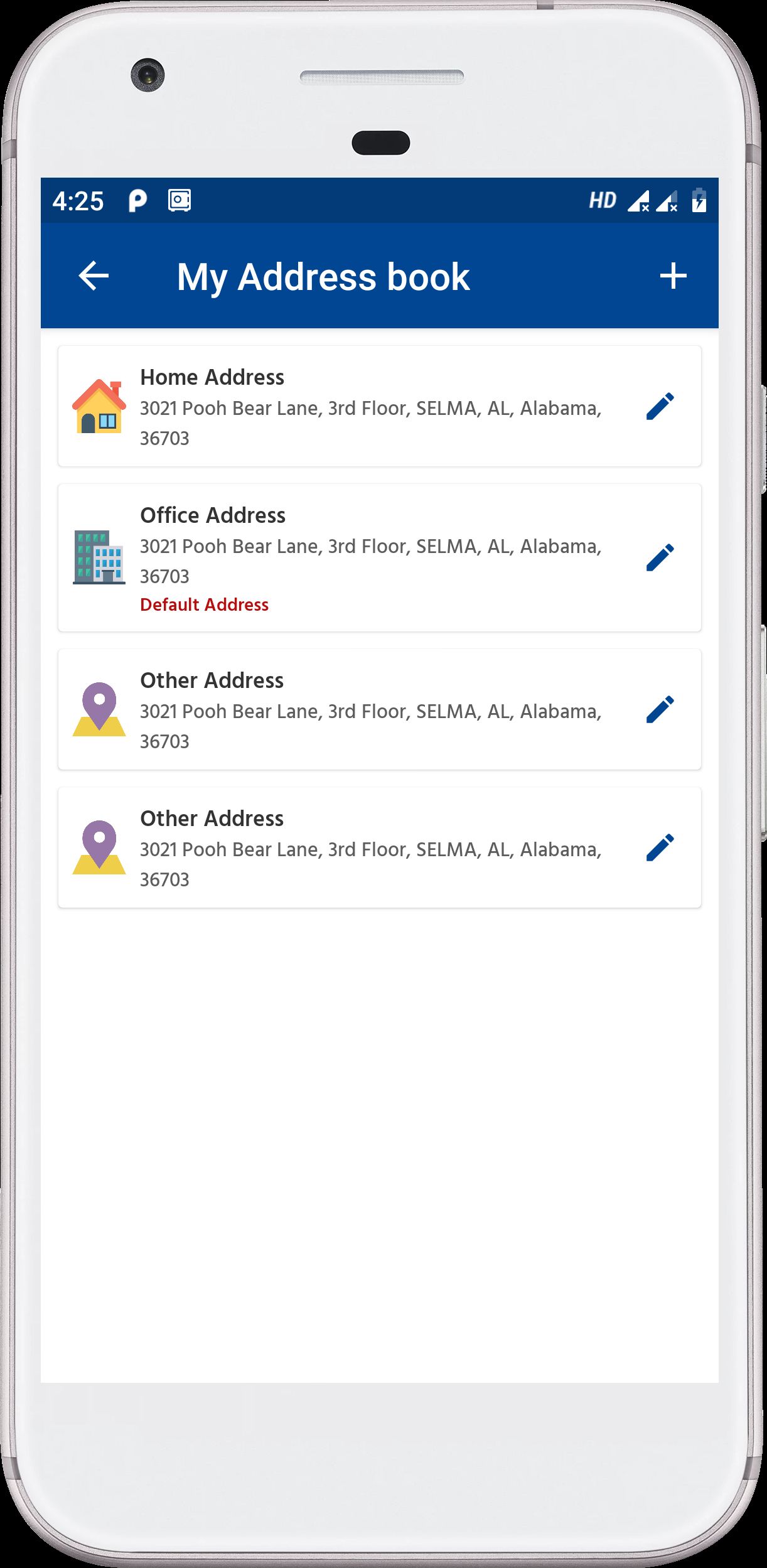Edit the first Other Address entry's pencil
767x1568 pixels.
660,709
